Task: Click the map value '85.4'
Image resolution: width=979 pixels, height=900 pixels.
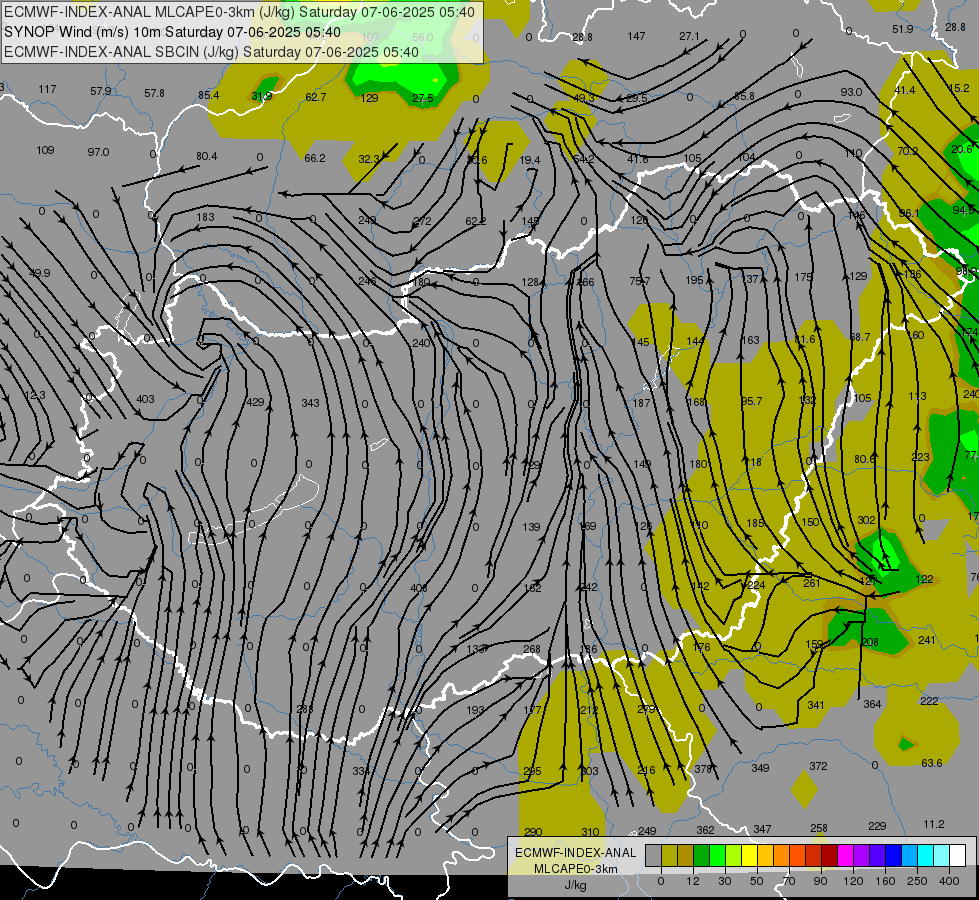Action: click(209, 95)
